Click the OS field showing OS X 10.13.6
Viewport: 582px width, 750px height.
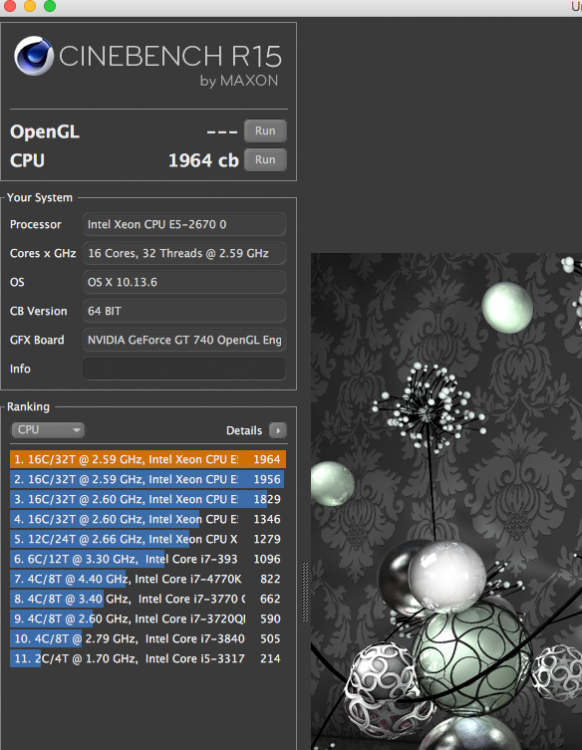(184, 282)
